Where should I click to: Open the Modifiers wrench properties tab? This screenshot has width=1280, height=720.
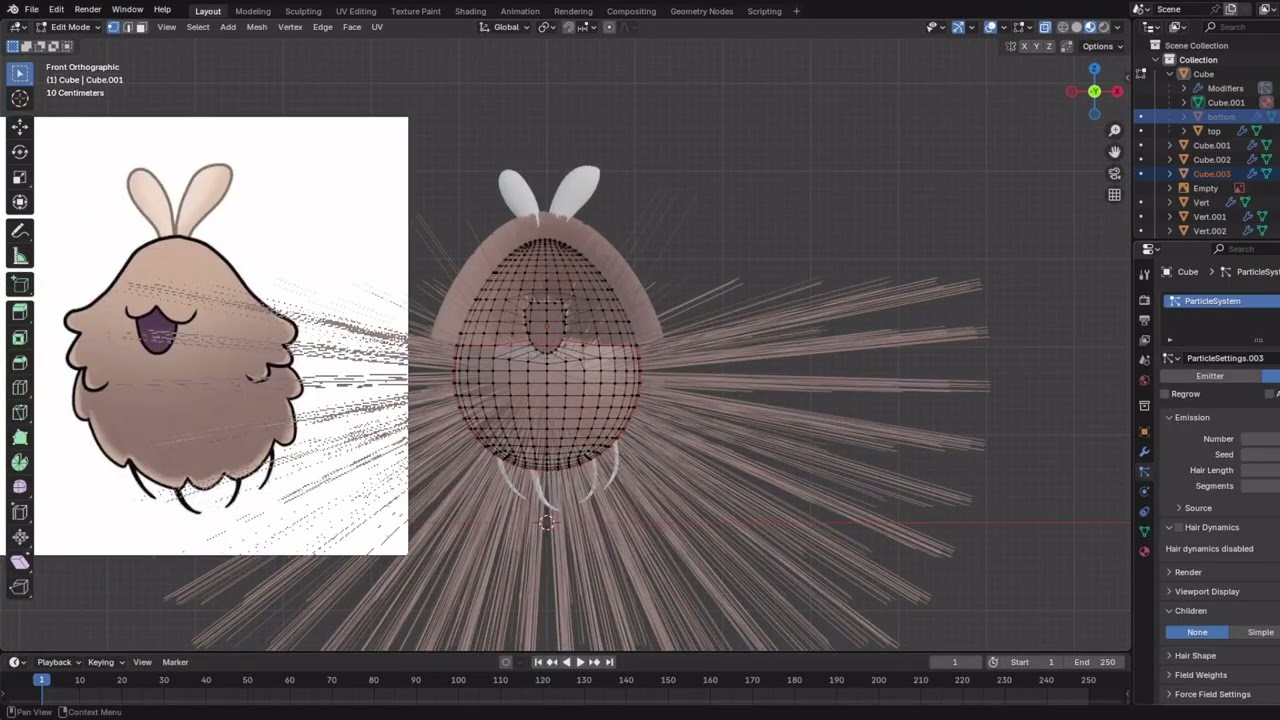(1144, 451)
